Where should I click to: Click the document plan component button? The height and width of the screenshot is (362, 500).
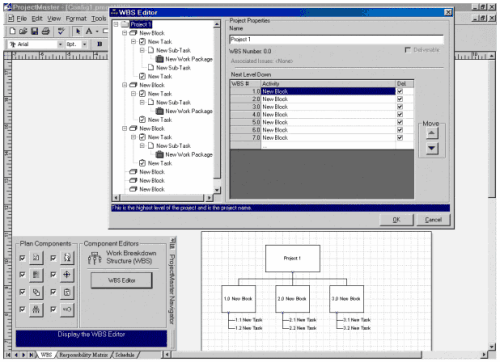36,257
